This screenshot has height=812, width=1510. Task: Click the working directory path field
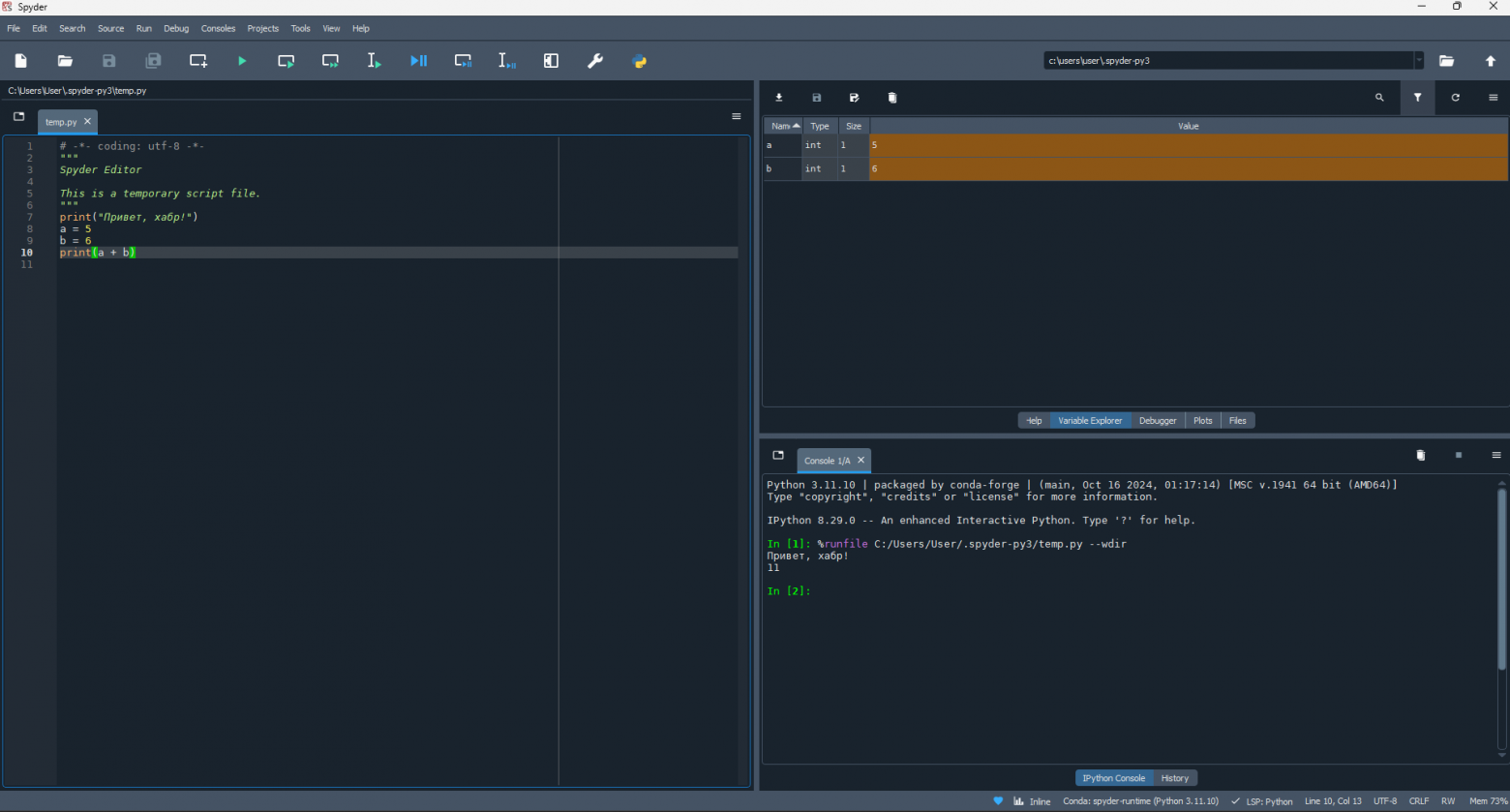pos(1227,61)
